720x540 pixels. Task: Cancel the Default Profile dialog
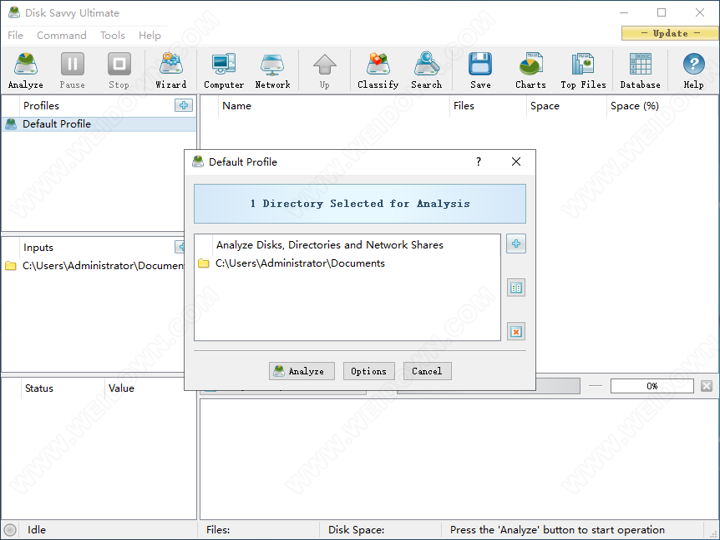pos(427,371)
